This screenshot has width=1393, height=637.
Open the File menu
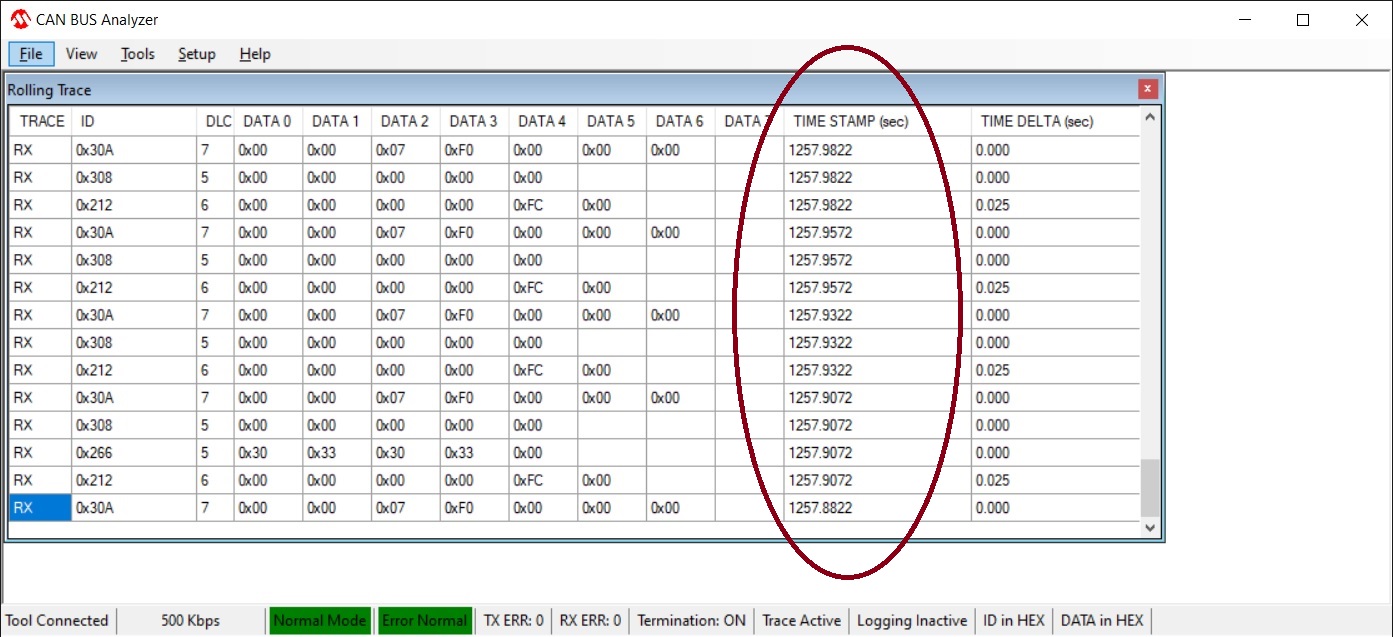[31, 54]
